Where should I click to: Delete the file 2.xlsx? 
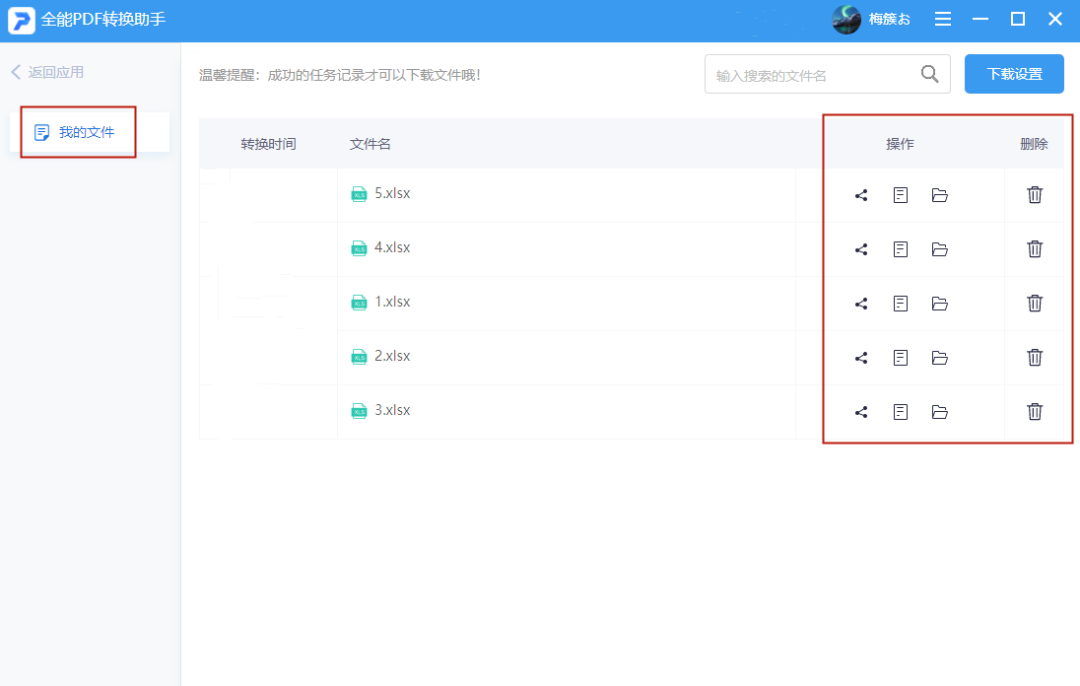click(x=1034, y=357)
